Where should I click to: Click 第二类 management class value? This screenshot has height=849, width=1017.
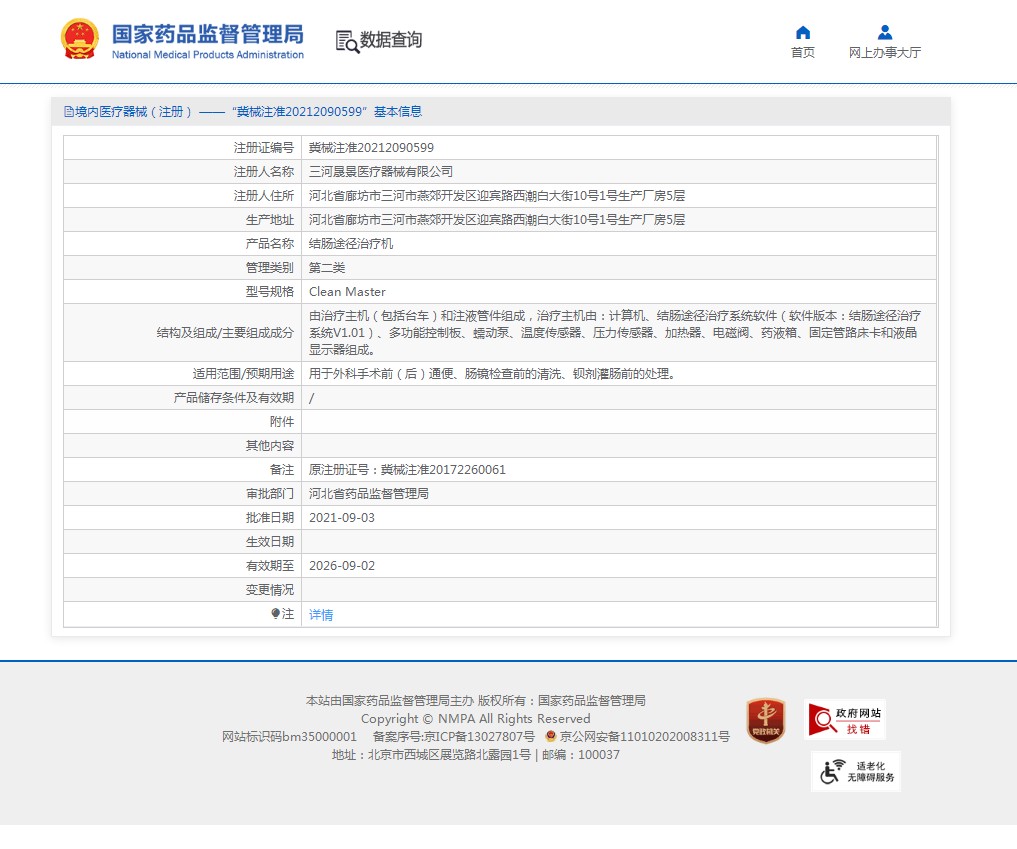click(x=327, y=268)
